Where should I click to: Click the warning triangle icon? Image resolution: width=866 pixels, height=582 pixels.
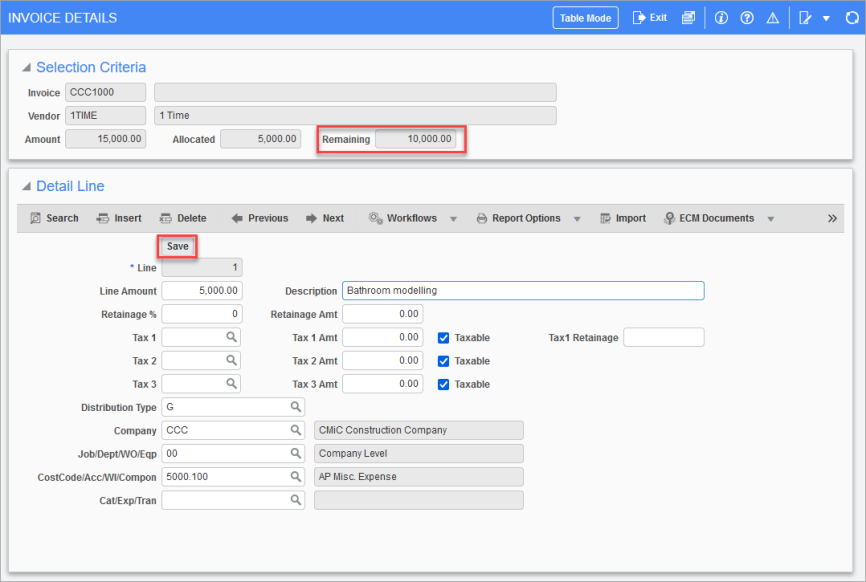773,18
